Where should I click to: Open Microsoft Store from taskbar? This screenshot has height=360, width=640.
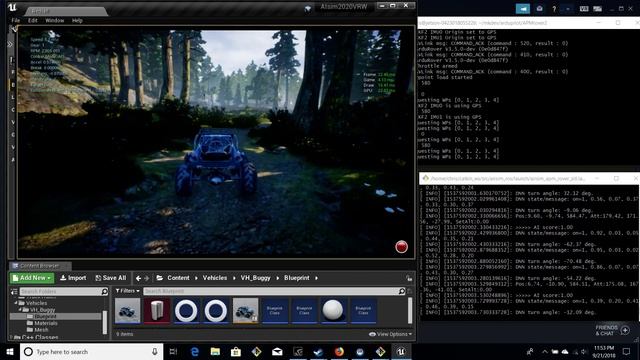click(x=236, y=351)
